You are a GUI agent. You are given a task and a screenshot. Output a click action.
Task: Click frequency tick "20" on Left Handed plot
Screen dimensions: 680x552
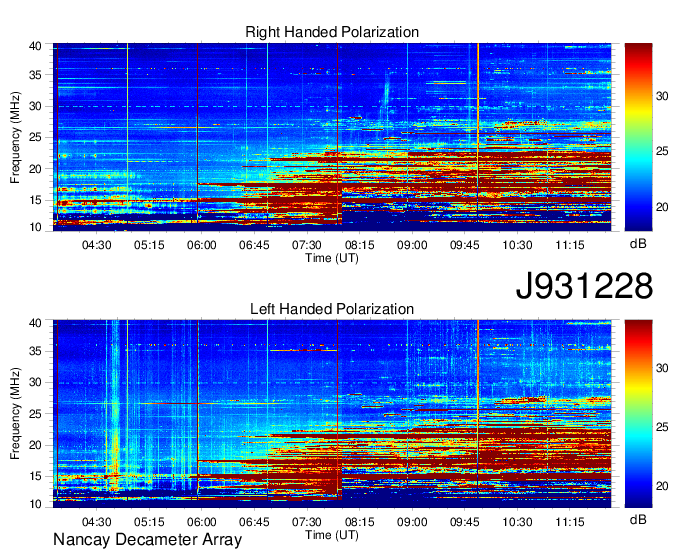pyautogui.click(x=35, y=445)
